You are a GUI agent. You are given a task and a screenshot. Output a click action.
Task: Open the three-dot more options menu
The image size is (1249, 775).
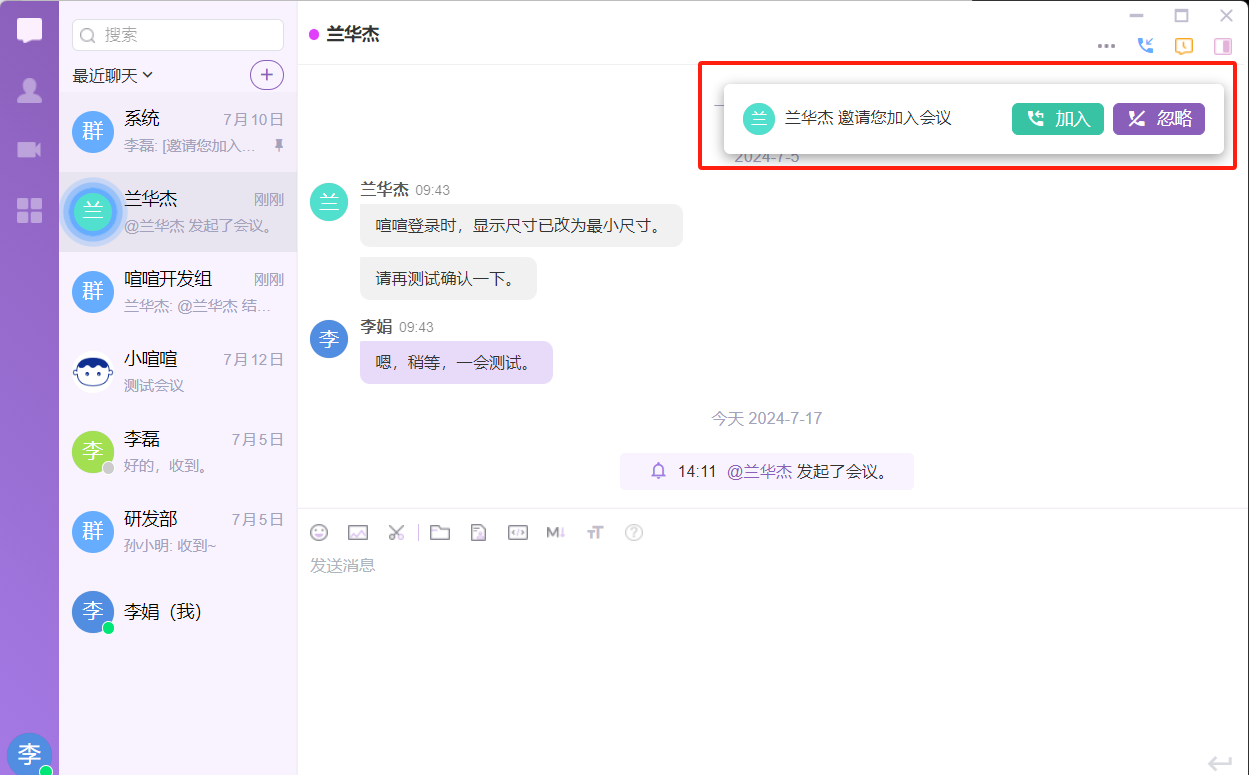[1106, 46]
